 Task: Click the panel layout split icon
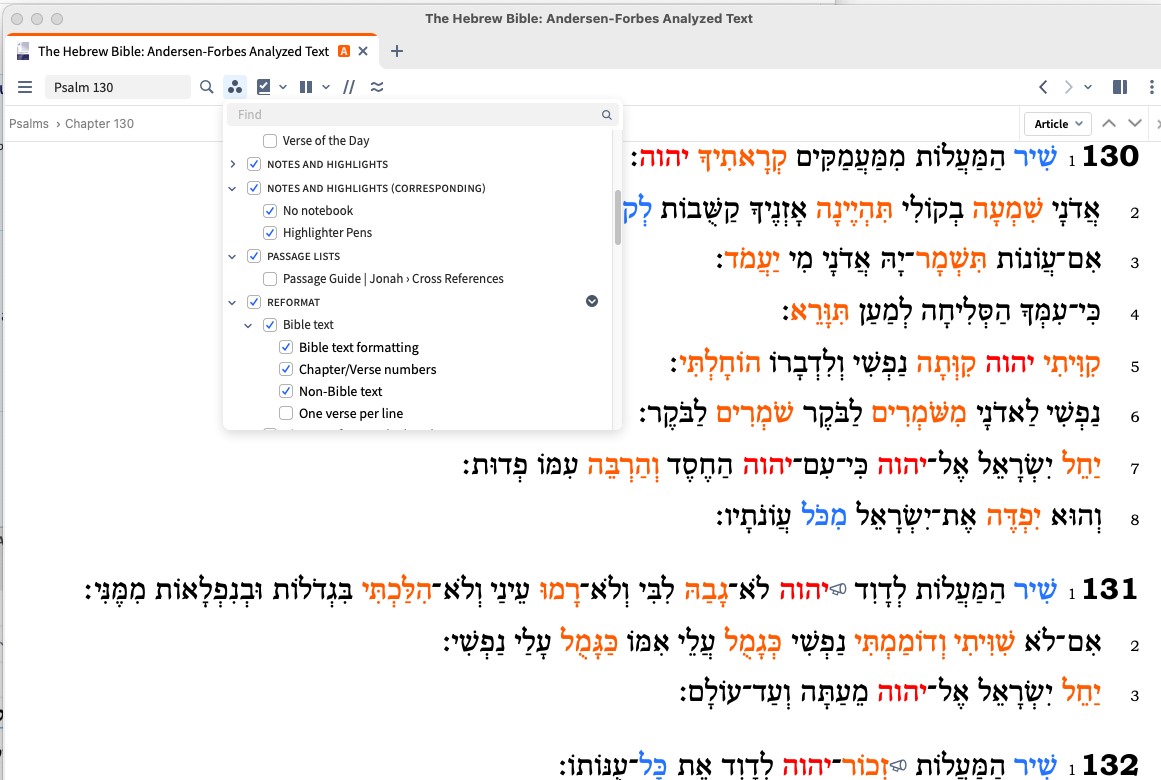point(1120,87)
